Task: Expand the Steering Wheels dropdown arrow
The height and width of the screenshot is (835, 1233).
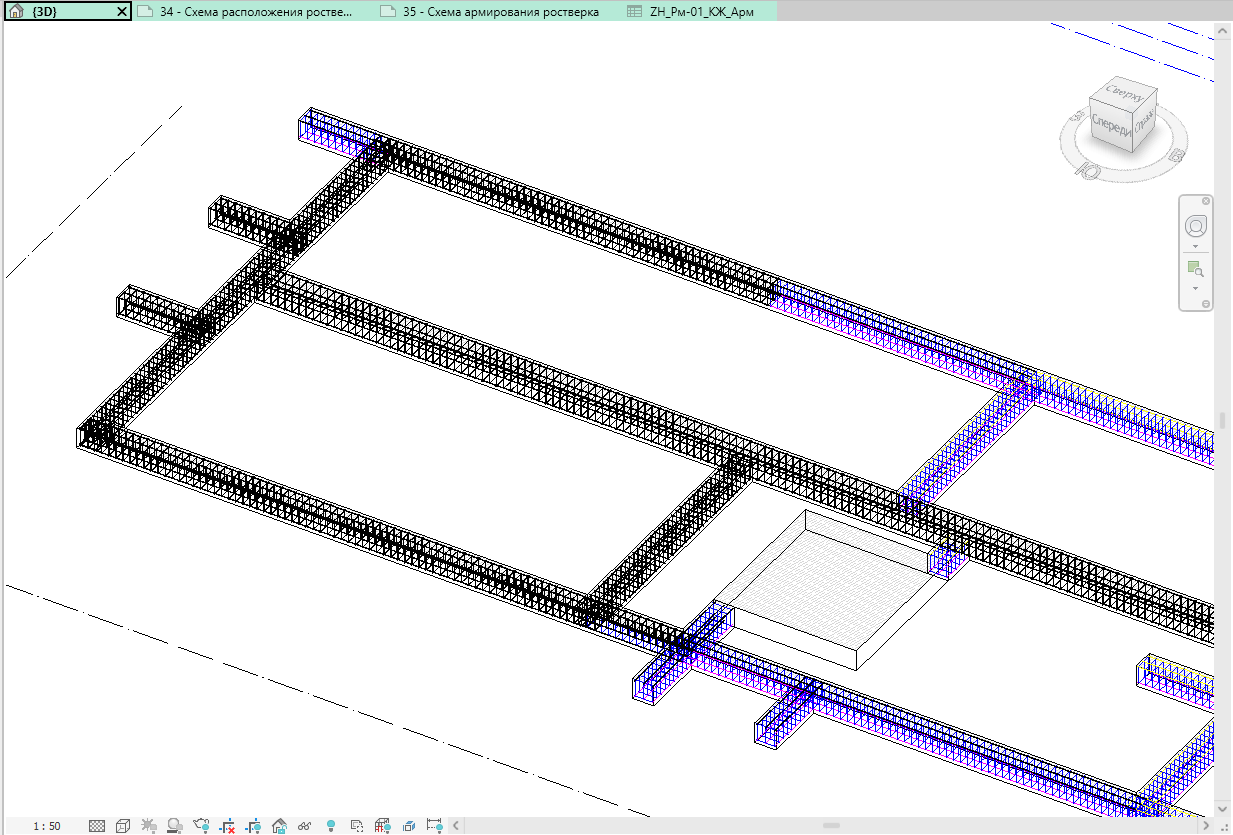Action: tap(1195, 245)
